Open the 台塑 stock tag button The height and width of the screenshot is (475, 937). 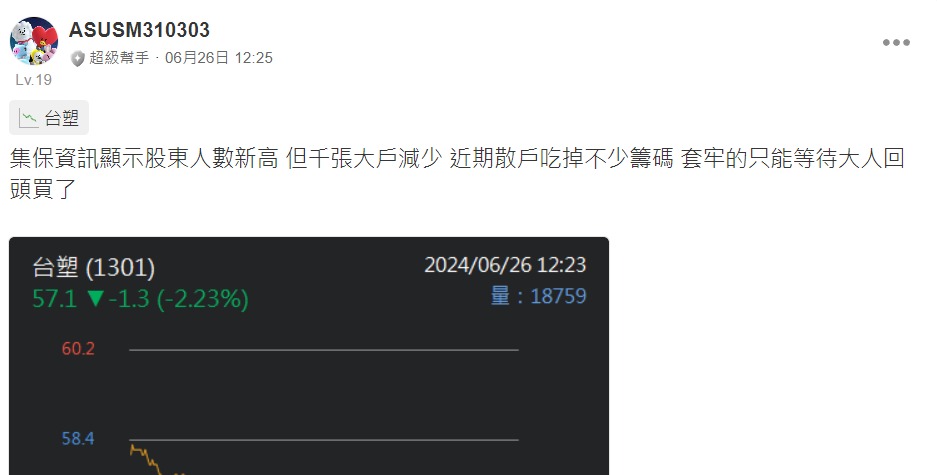49,118
